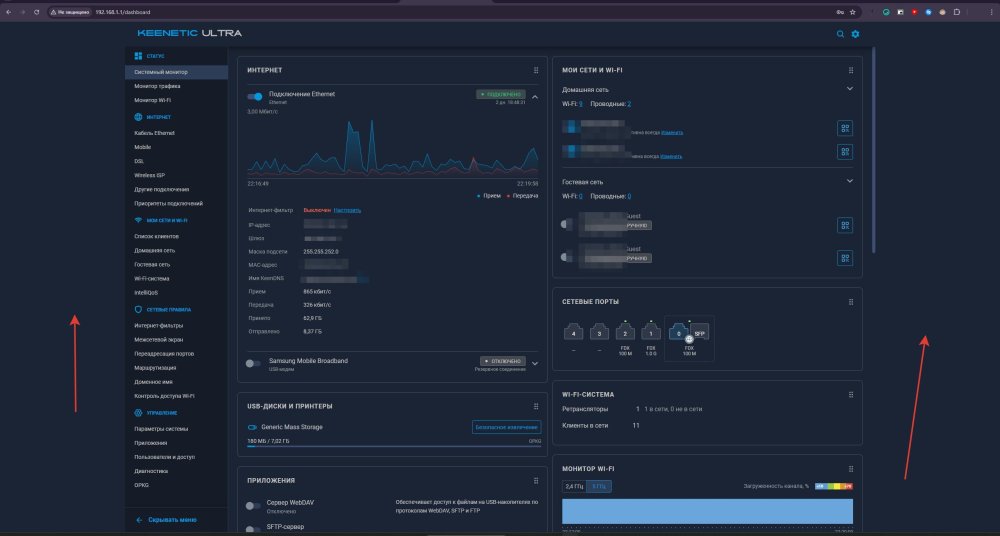
Task: Select network port 1 icon
Action: tap(651, 332)
